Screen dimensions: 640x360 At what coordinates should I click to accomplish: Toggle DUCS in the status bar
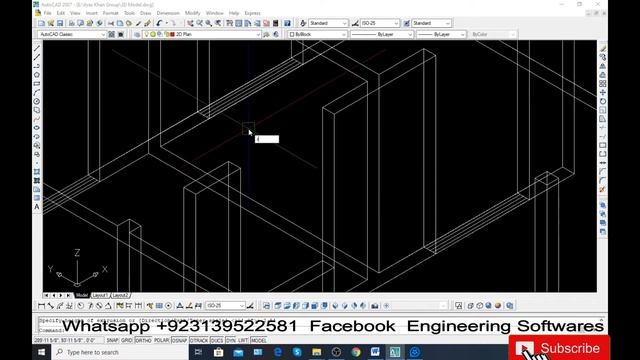point(217,340)
